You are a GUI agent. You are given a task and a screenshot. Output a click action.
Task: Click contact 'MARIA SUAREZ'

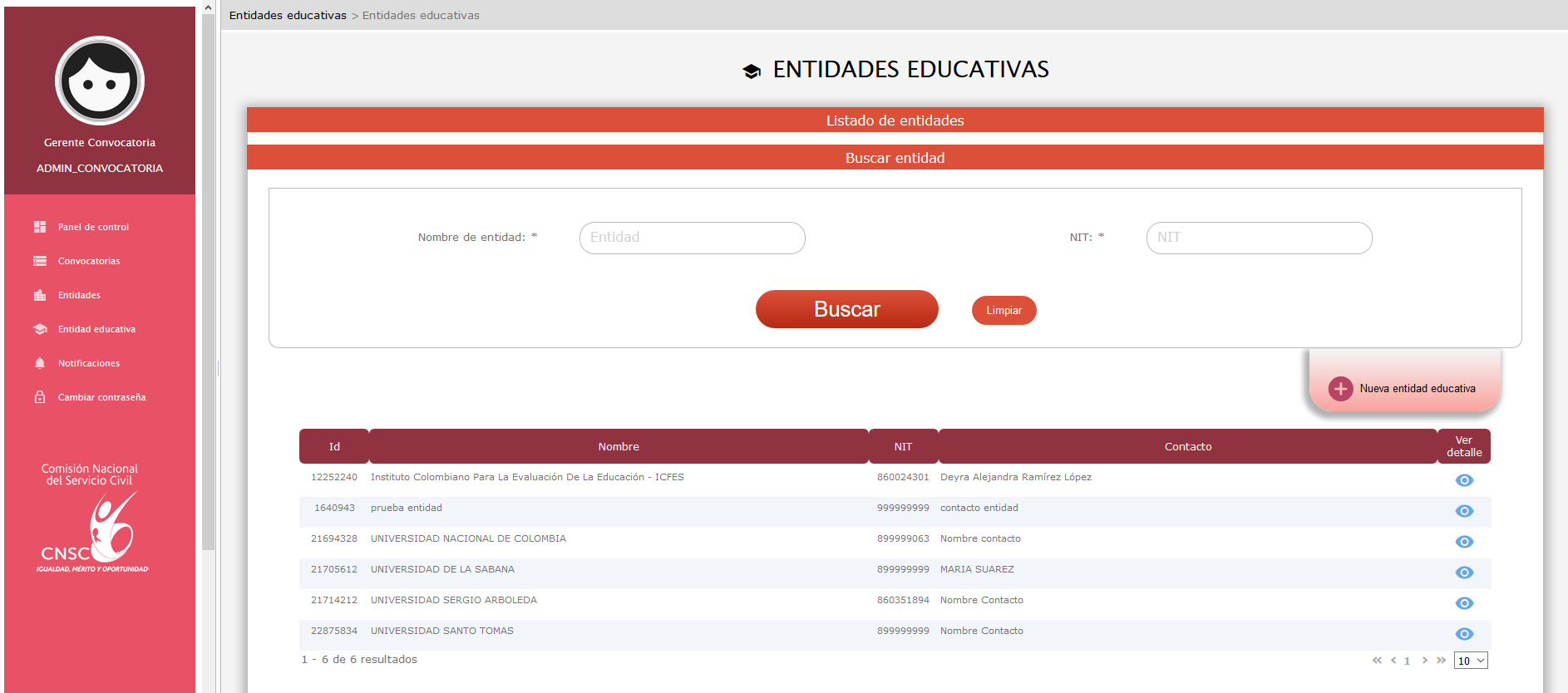977,569
